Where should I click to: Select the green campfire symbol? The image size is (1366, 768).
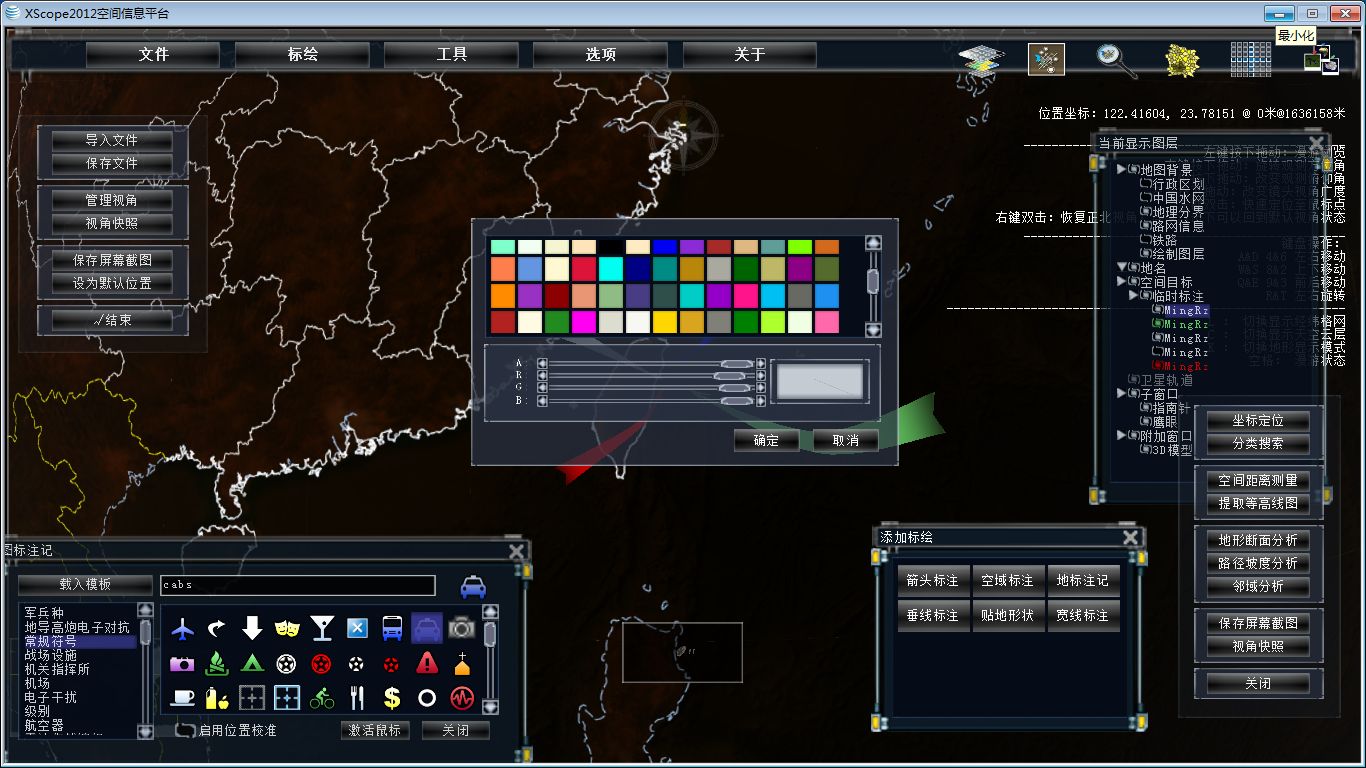(217, 663)
